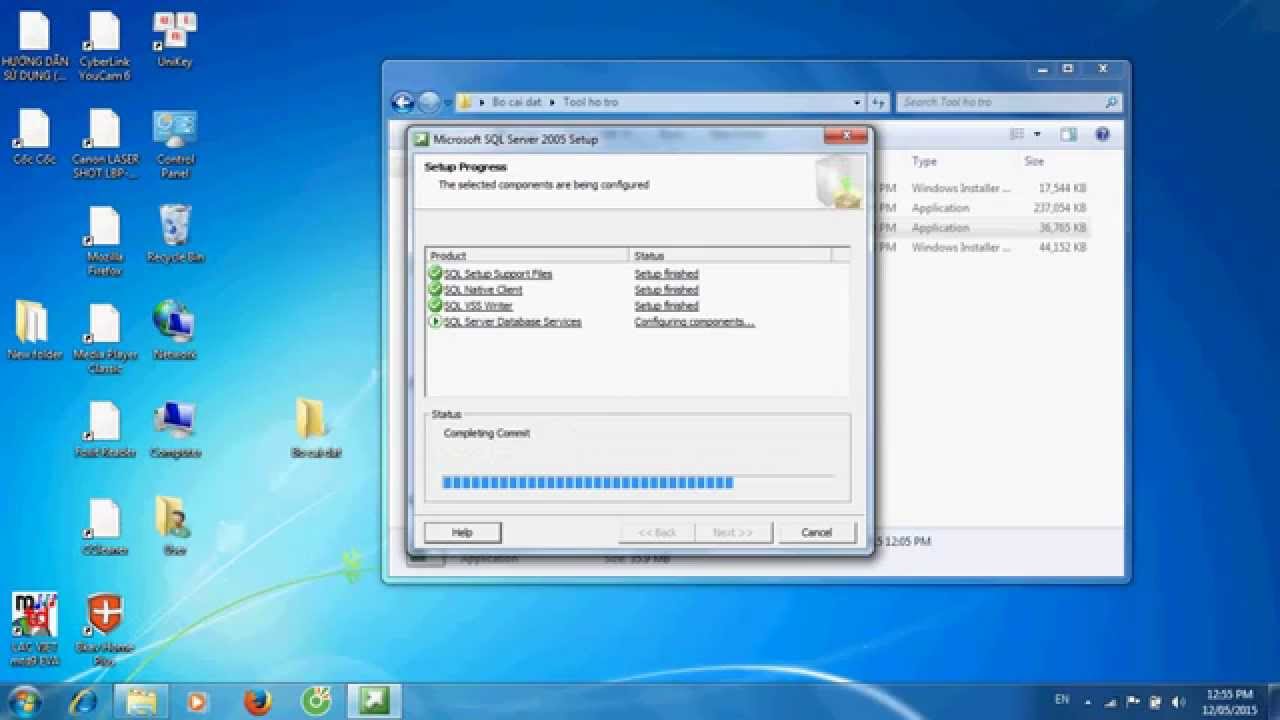Open the Coc Coc browser taskbar icon
Viewport: 1280px width, 720px height.
click(316, 701)
